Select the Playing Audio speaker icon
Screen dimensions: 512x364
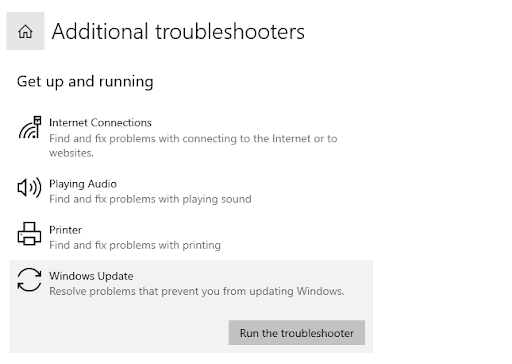coord(29,188)
